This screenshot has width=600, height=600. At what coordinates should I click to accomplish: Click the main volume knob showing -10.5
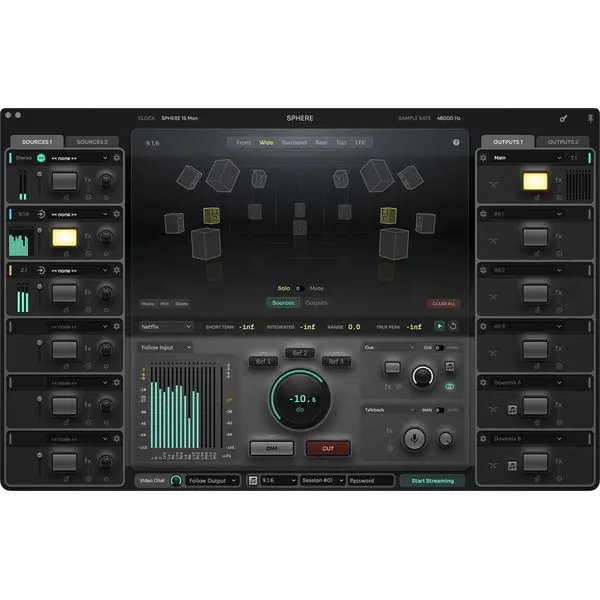coord(300,399)
